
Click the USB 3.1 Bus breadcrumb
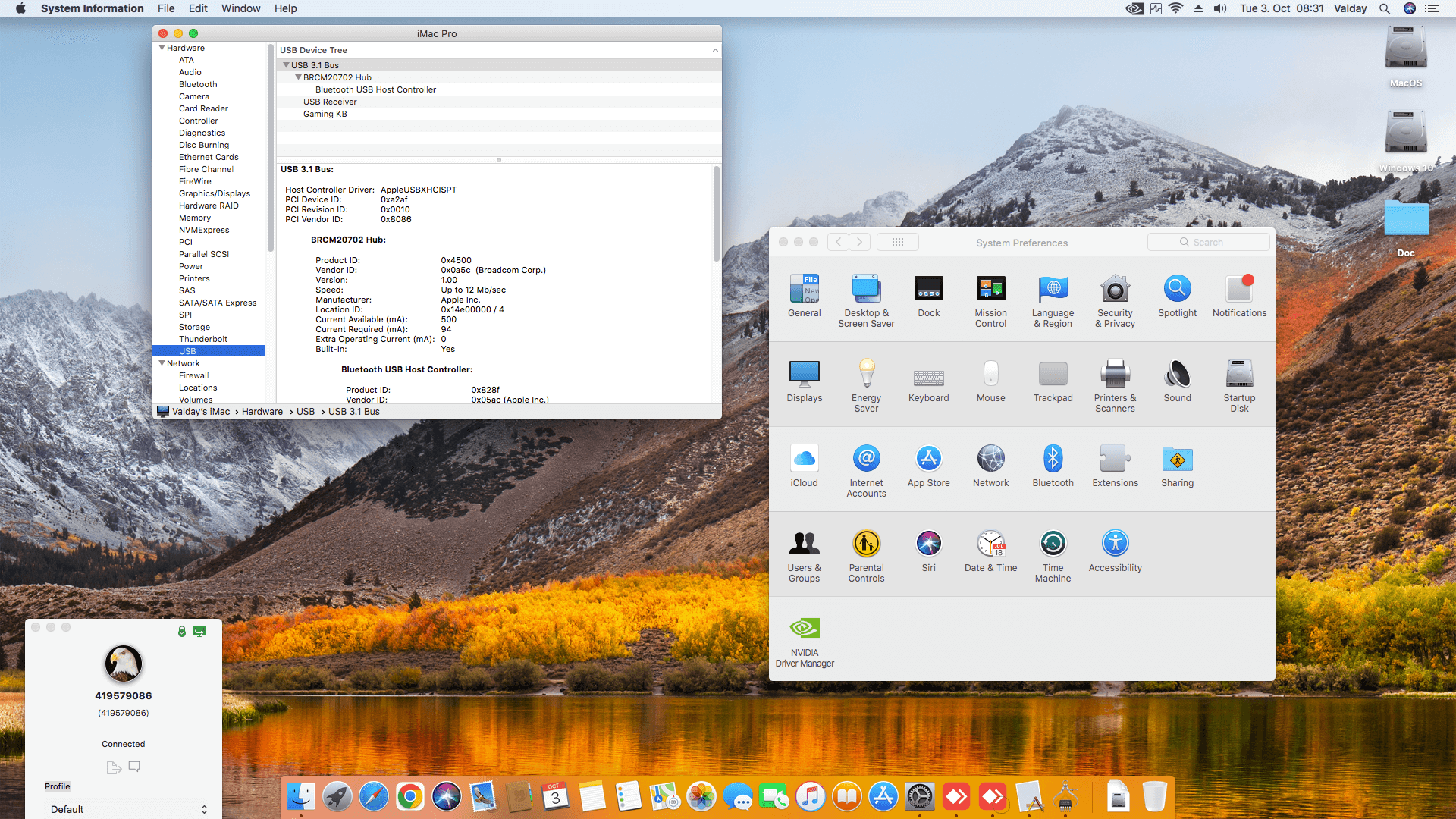[x=354, y=412]
